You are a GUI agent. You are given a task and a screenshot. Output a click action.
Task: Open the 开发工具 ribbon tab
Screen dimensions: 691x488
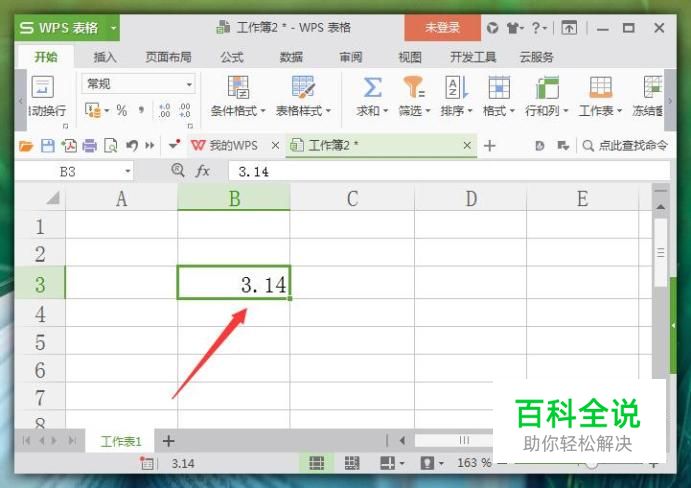click(x=473, y=57)
